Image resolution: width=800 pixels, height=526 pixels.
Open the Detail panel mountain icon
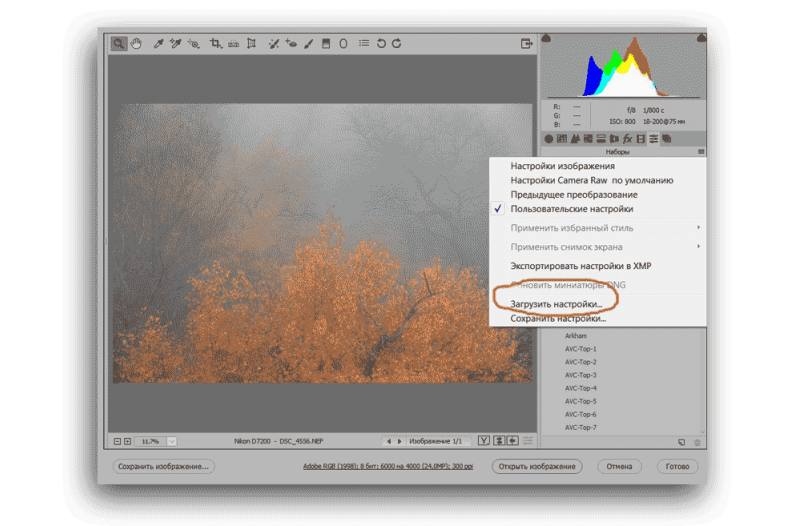click(575, 139)
